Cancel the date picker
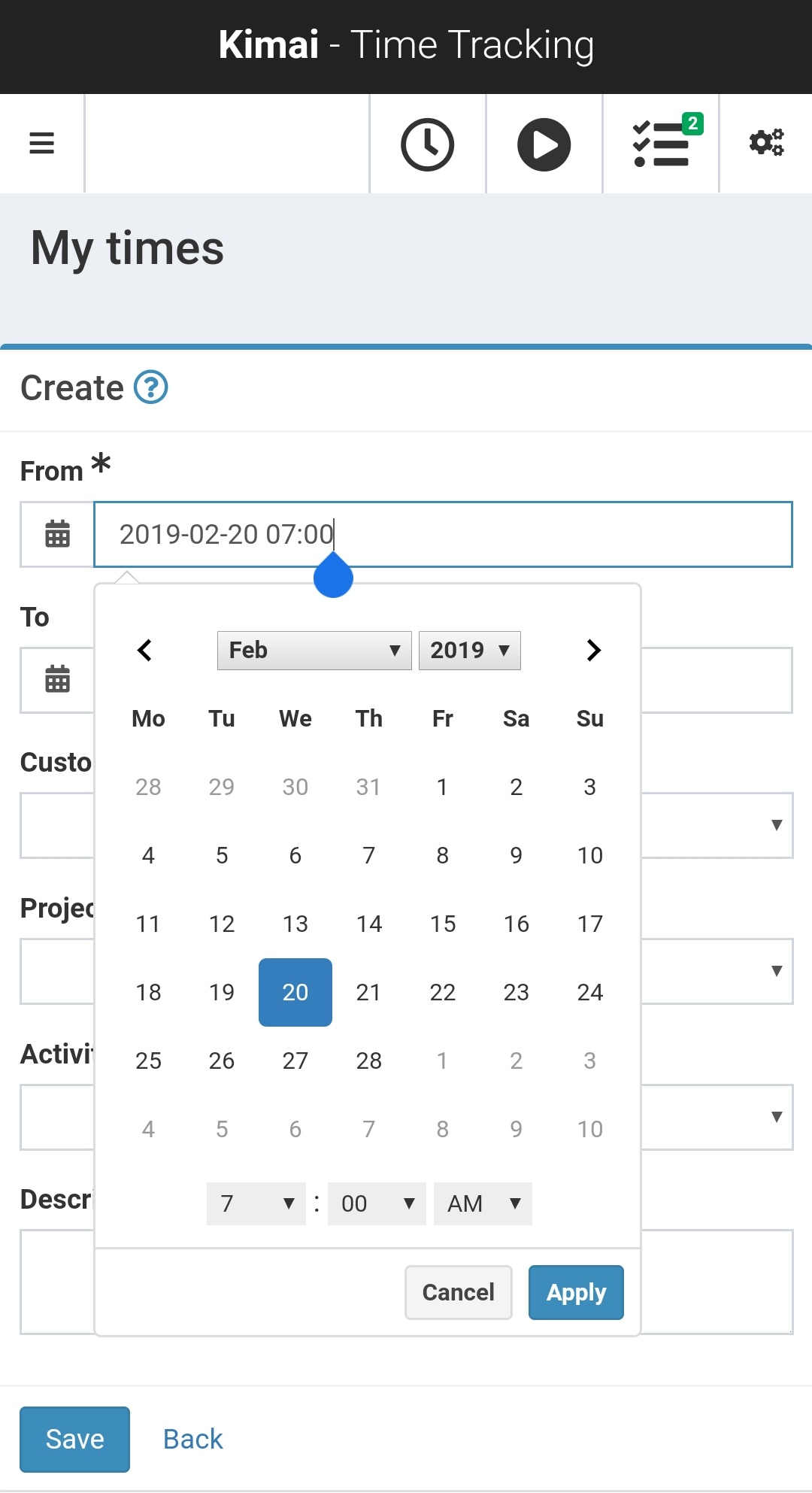The width and height of the screenshot is (812, 1493). click(458, 1292)
